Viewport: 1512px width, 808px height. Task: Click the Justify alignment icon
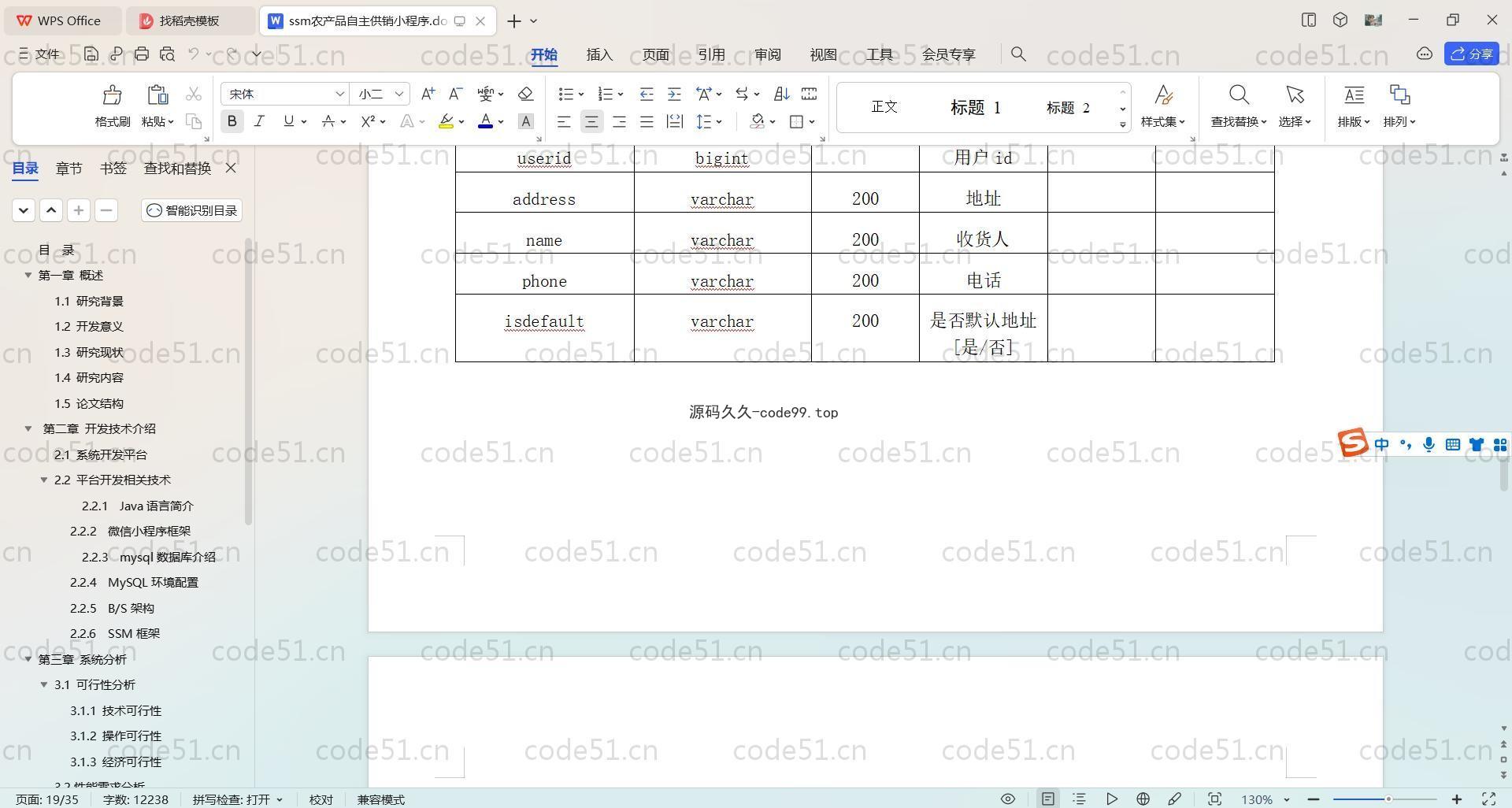click(647, 121)
